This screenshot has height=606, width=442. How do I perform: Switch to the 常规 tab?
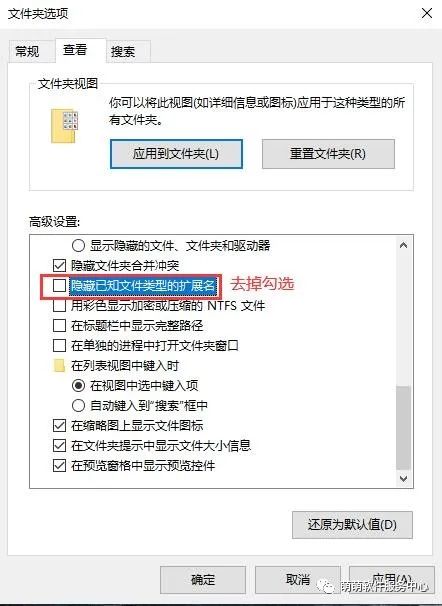click(x=27, y=51)
